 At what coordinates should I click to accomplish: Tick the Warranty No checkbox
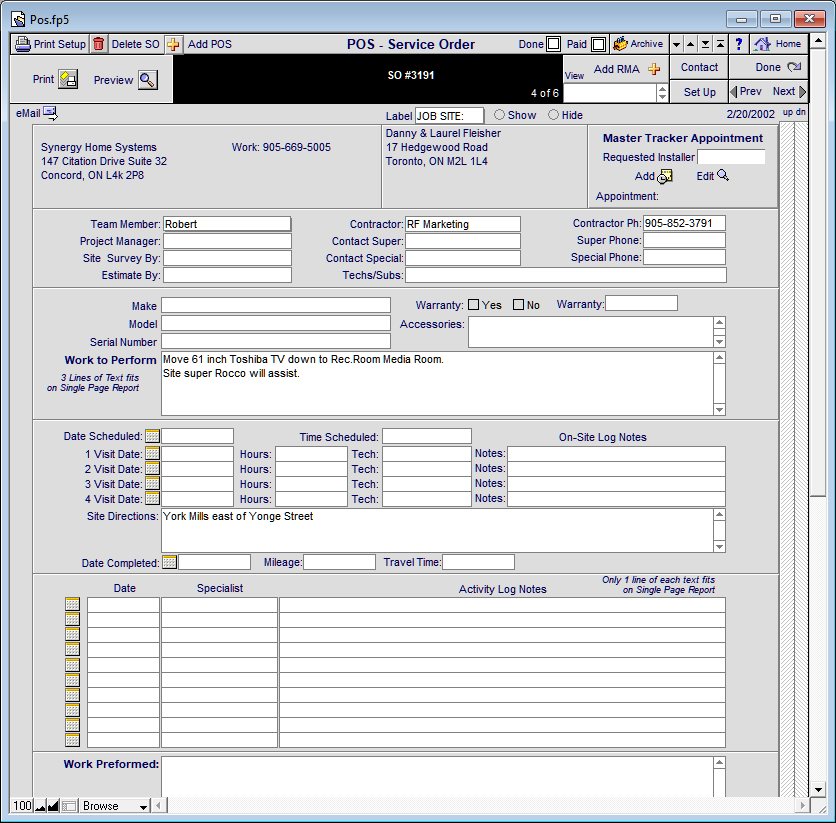point(518,304)
